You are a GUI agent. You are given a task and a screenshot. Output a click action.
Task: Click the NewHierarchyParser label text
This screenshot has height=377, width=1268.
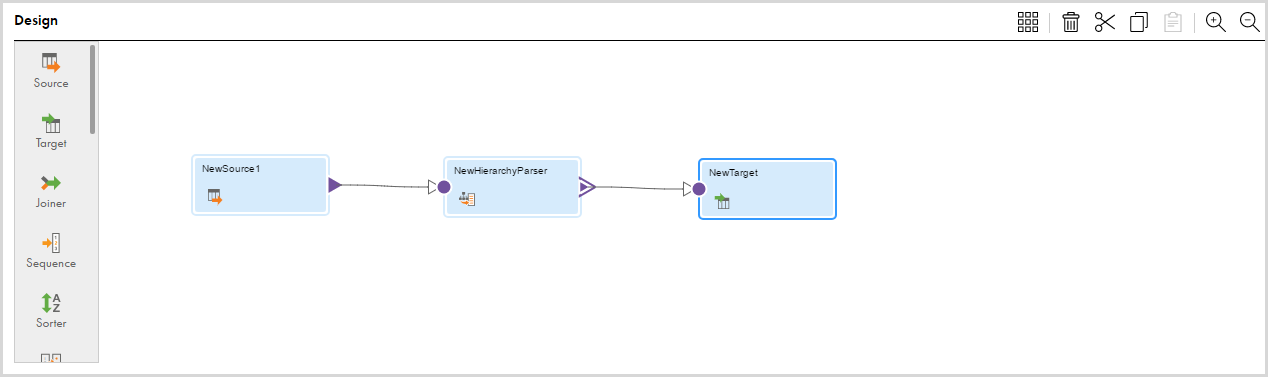500,170
